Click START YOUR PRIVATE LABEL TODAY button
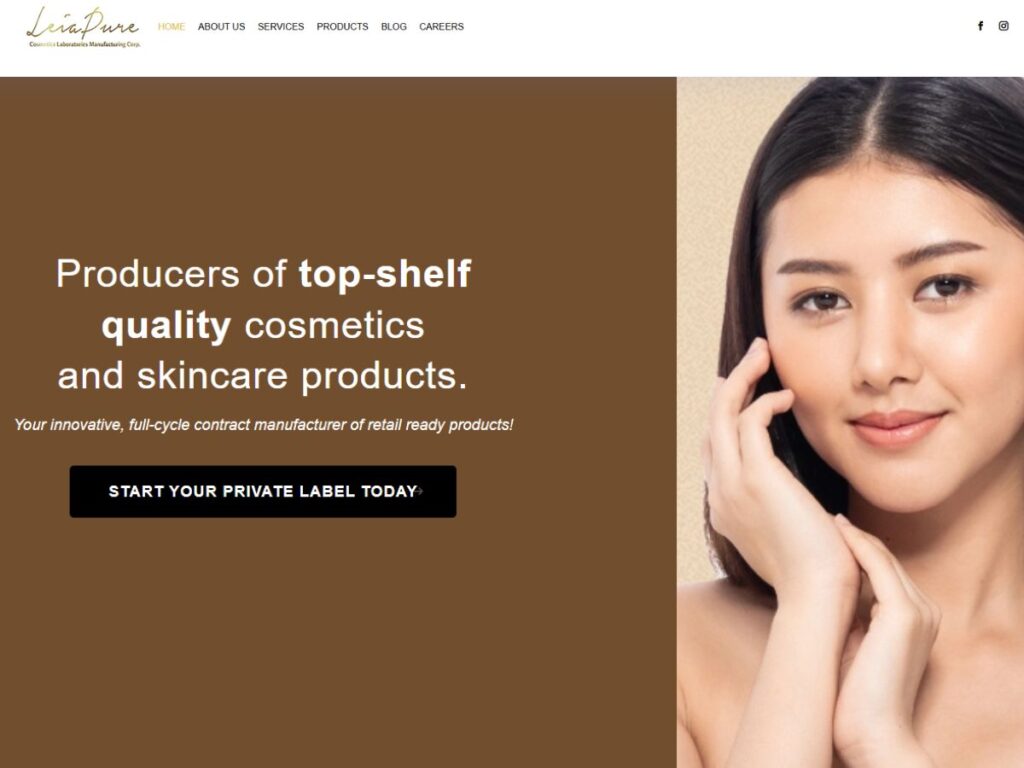Viewport: 1024px width, 768px height. coord(263,492)
